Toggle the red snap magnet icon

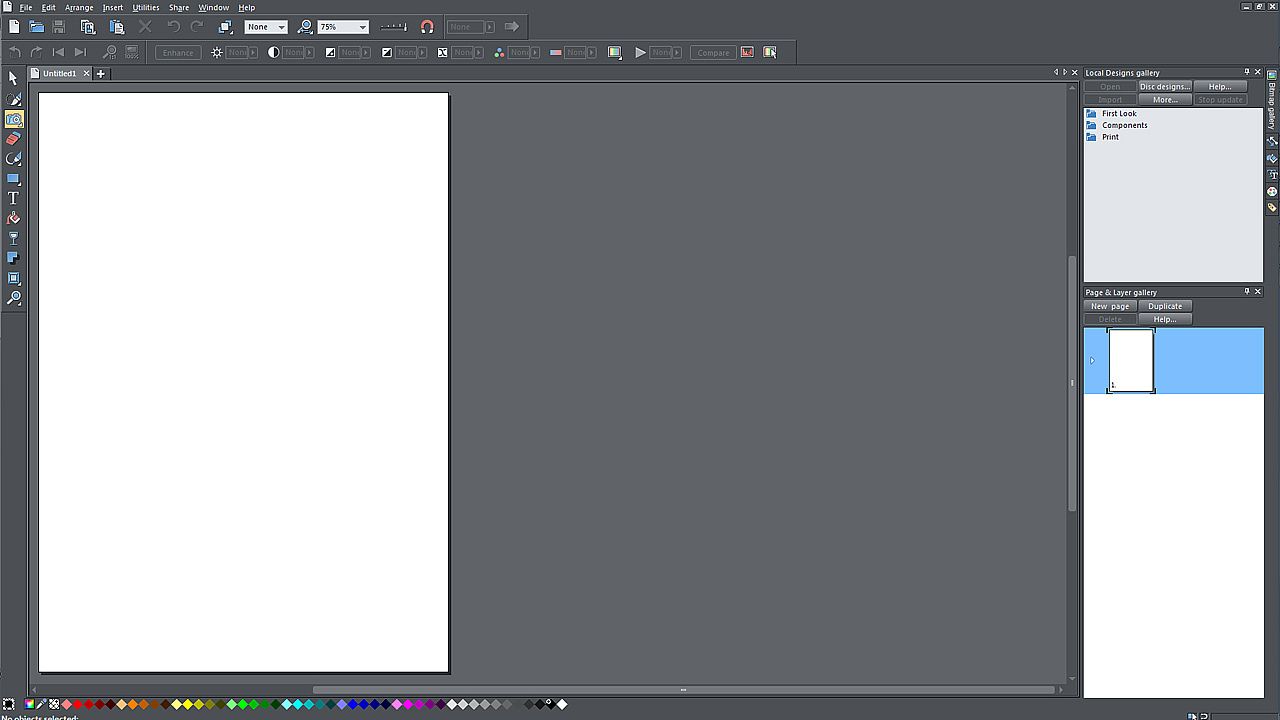click(427, 27)
